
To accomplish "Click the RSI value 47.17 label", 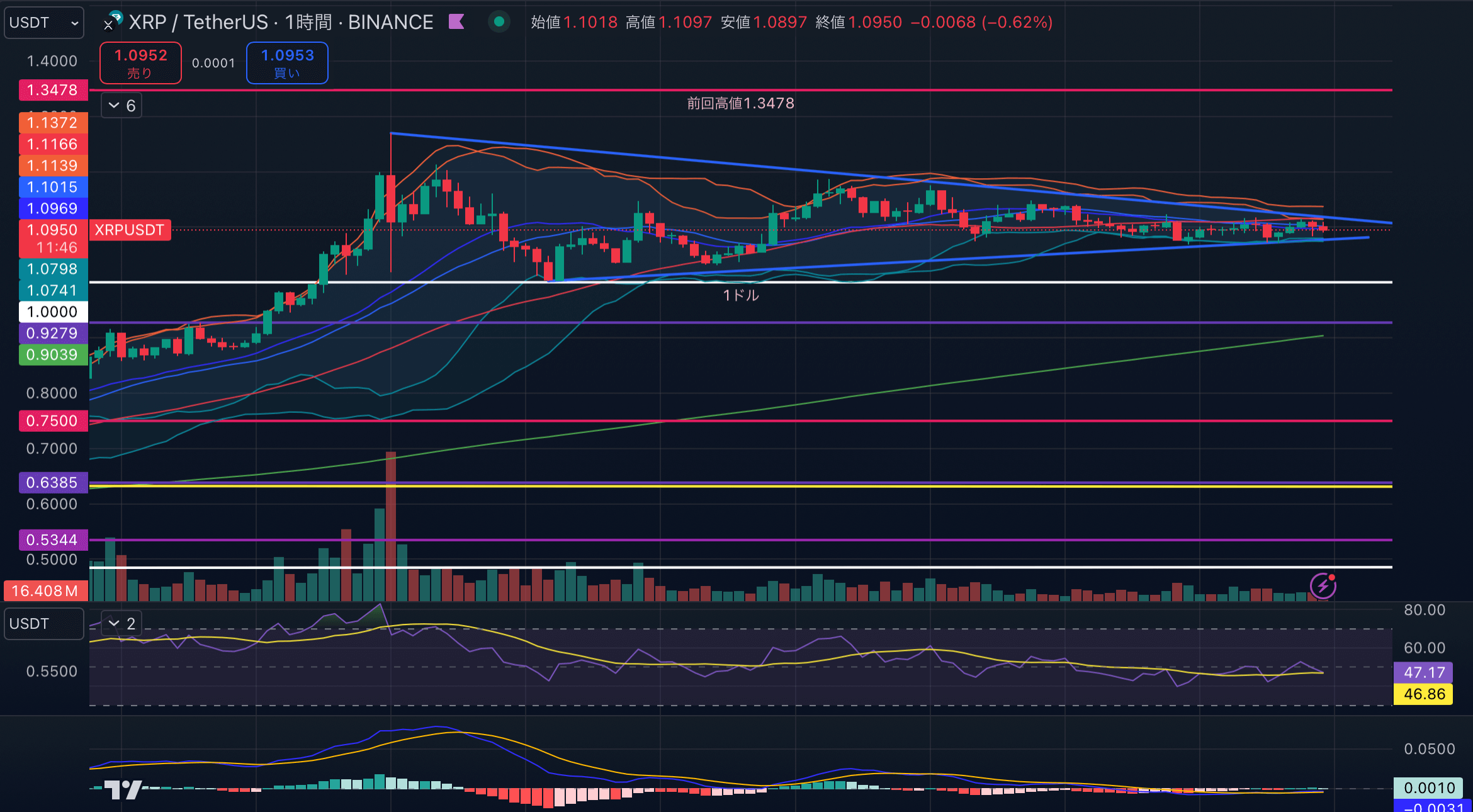I will pos(1424,672).
